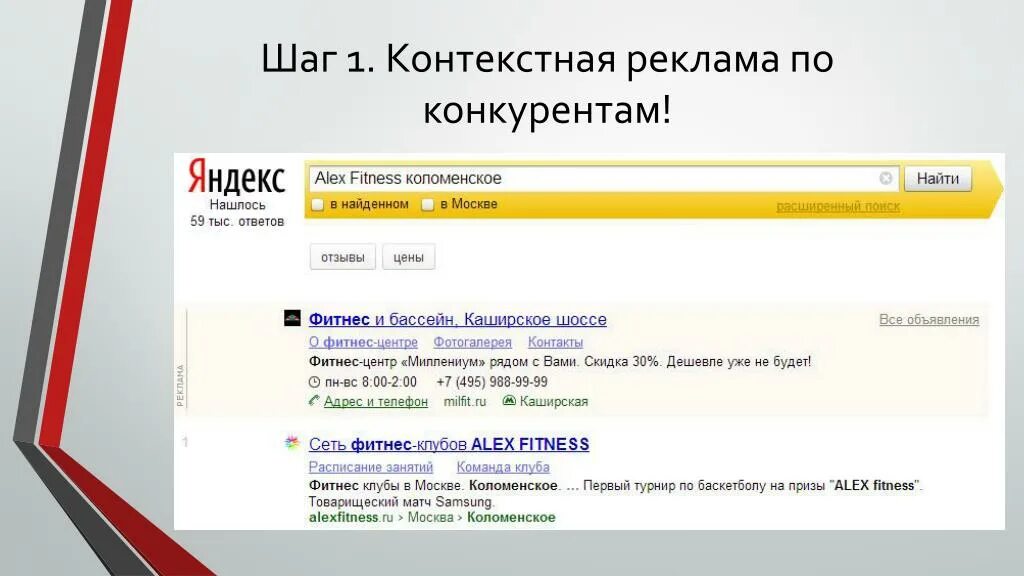Screen dimensions: 1024x576
Task: Click the Яндекс logo
Action: [x=236, y=177]
